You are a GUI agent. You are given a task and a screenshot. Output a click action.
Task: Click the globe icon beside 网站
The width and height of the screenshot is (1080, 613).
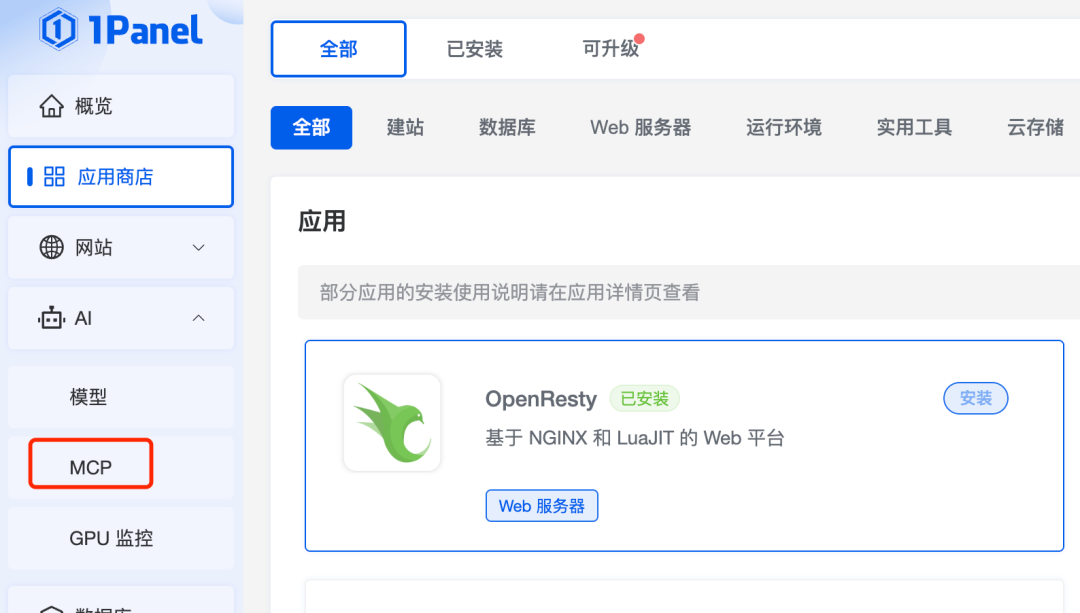(x=52, y=247)
